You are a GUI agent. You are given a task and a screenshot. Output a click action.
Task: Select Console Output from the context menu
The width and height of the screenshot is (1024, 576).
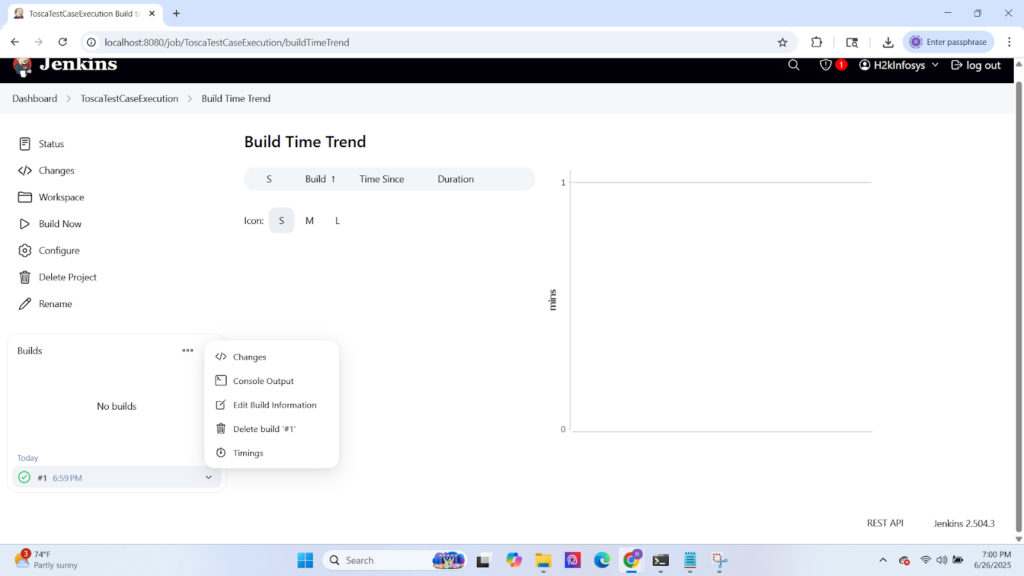261,380
